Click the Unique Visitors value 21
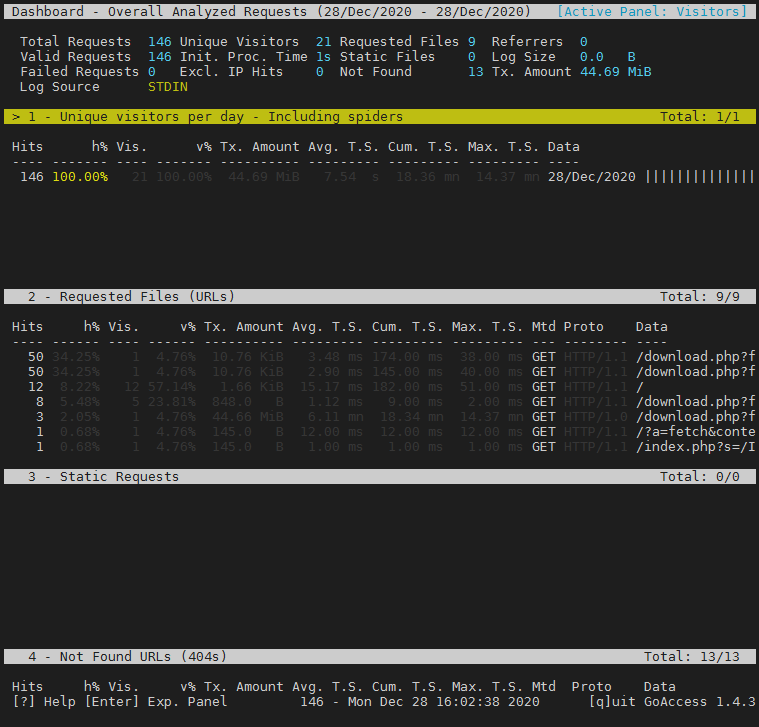This screenshot has width=759, height=727. (323, 42)
